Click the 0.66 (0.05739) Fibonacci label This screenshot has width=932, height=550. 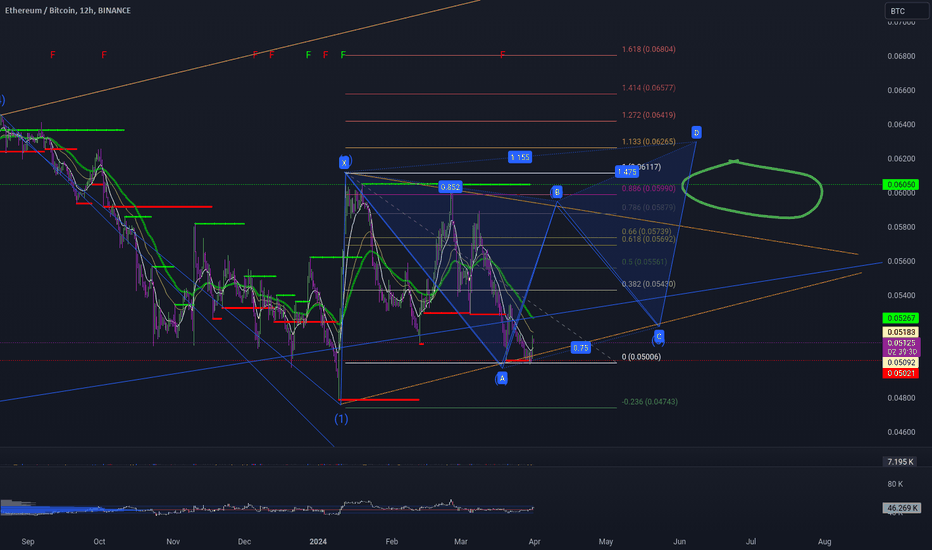click(x=646, y=231)
